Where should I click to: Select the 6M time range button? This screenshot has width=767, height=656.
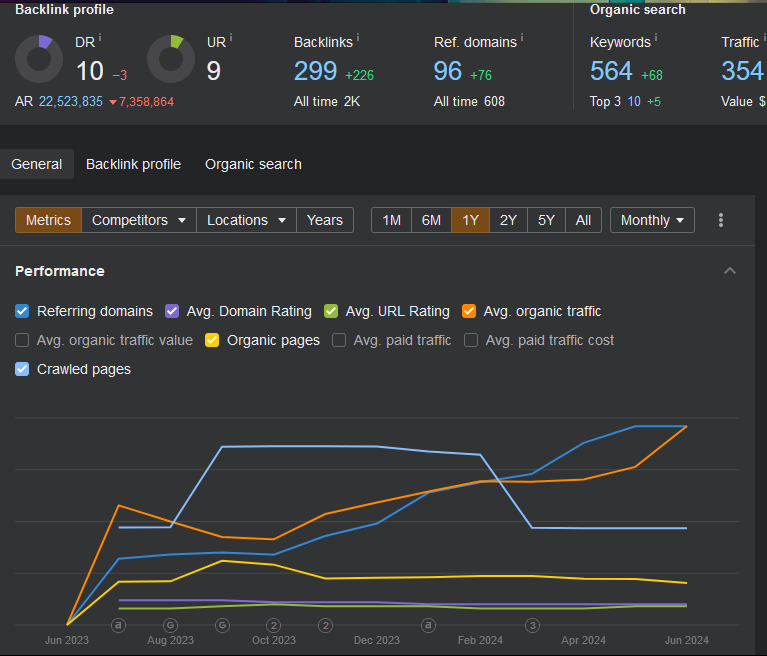[431, 220]
